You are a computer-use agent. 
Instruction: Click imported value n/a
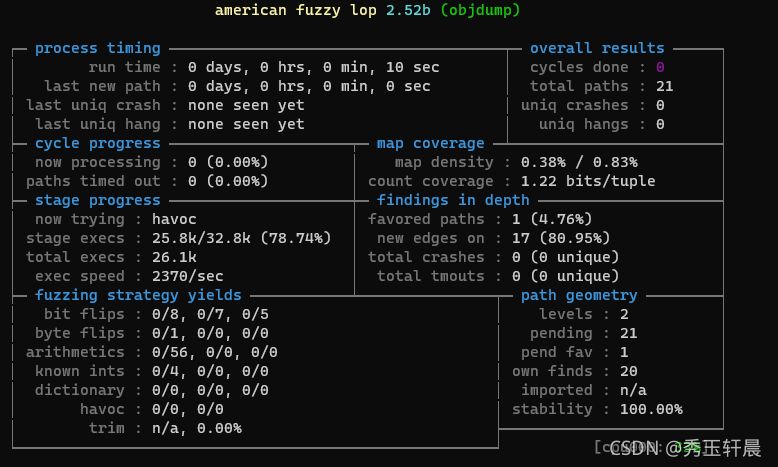point(633,390)
